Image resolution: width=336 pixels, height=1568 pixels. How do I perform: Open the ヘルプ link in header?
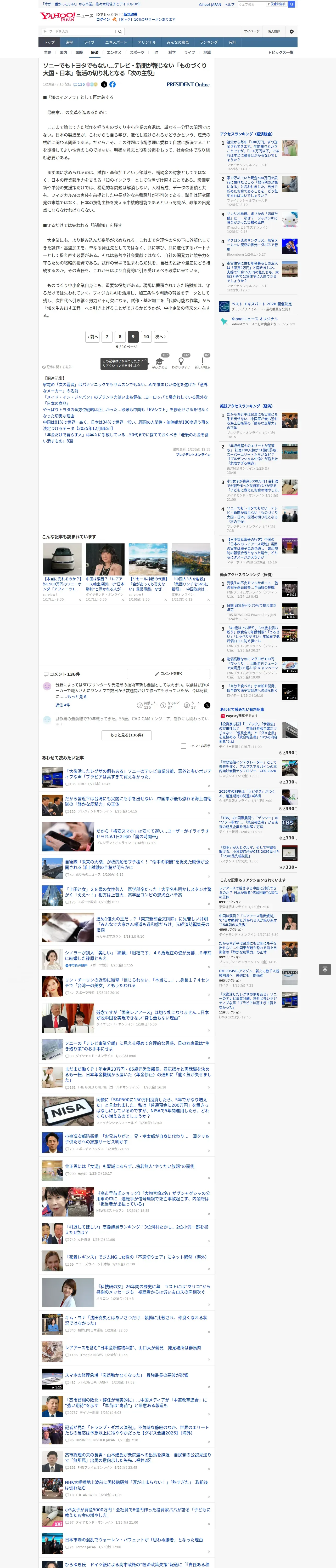229,4
